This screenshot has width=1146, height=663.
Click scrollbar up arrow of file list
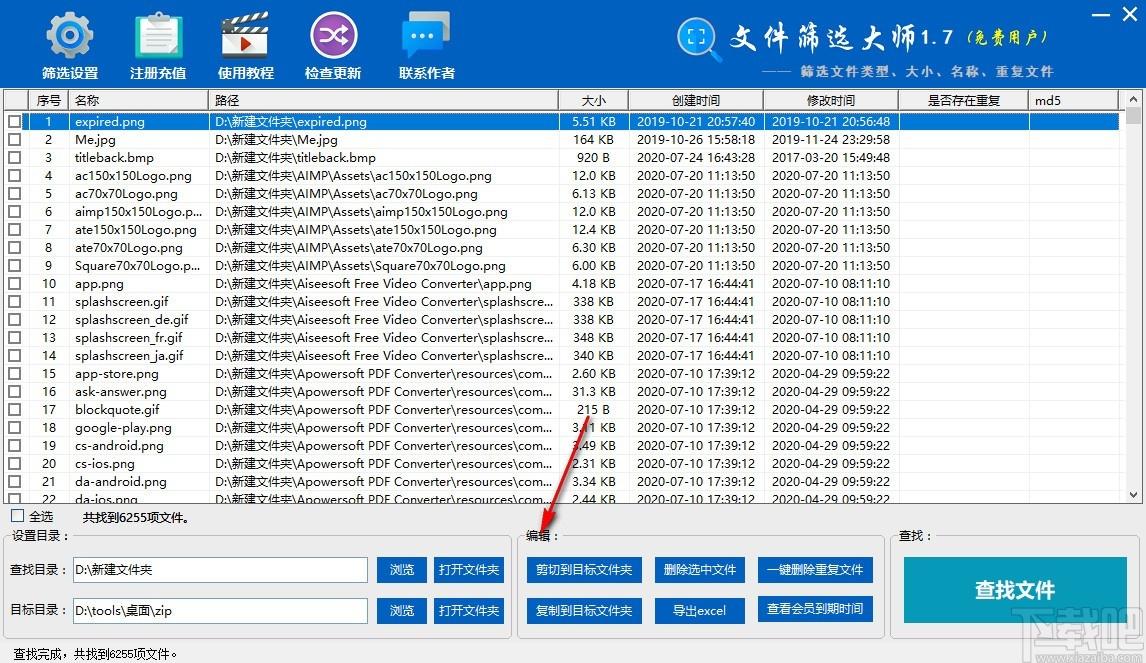(x=1134, y=99)
